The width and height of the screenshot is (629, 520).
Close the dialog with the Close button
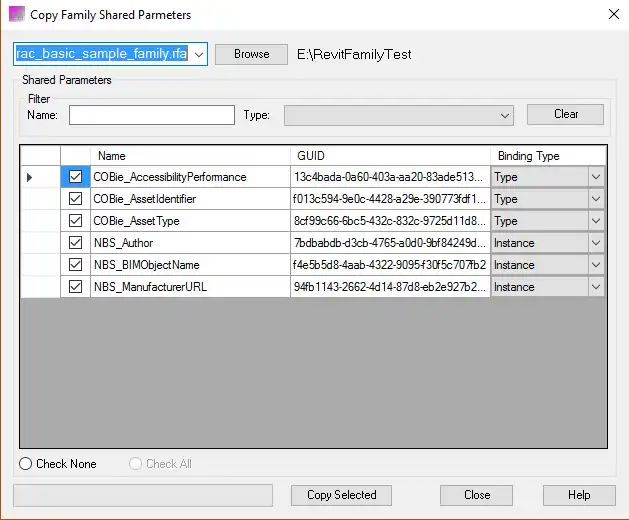pos(477,495)
